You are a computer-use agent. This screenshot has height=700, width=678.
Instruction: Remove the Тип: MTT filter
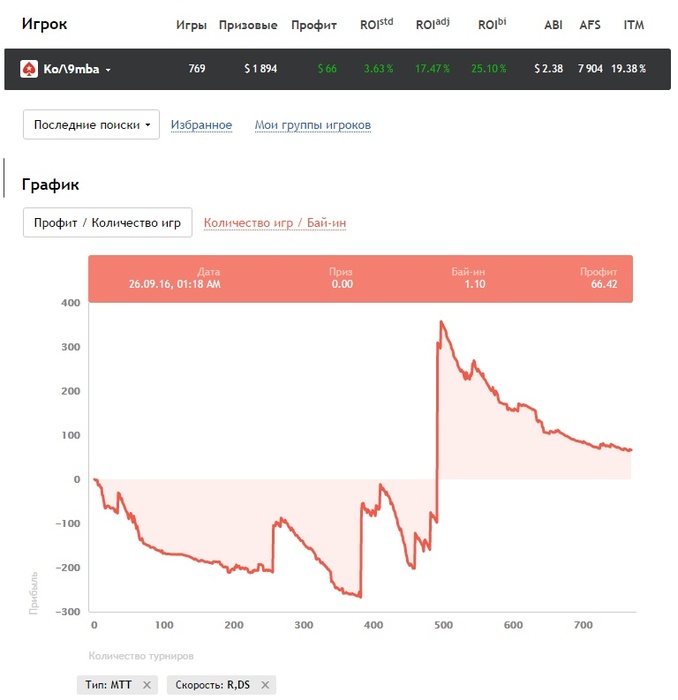coord(147,685)
